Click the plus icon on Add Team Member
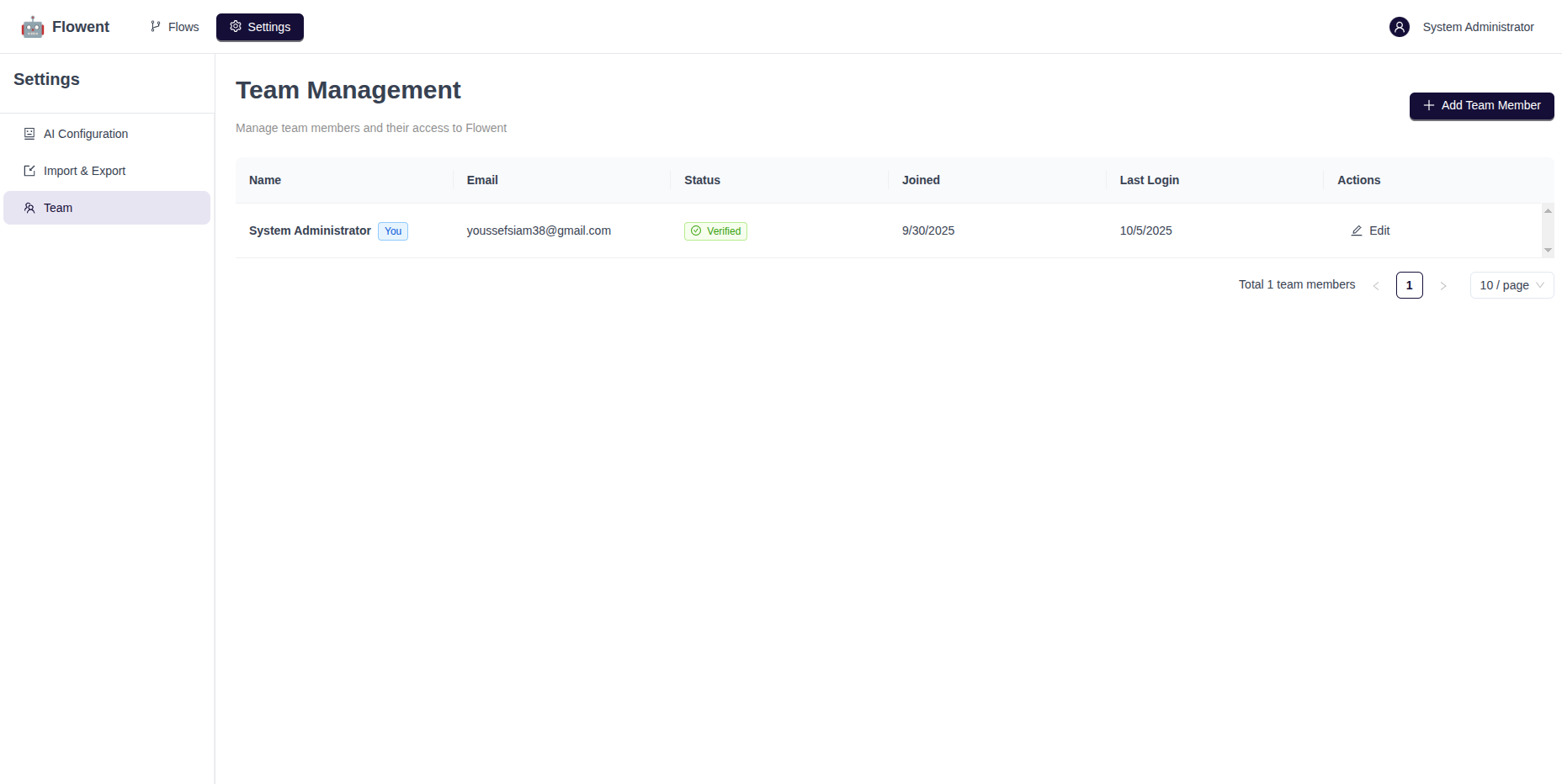This screenshot has height=784, width=1562. tap(1428, 105)
